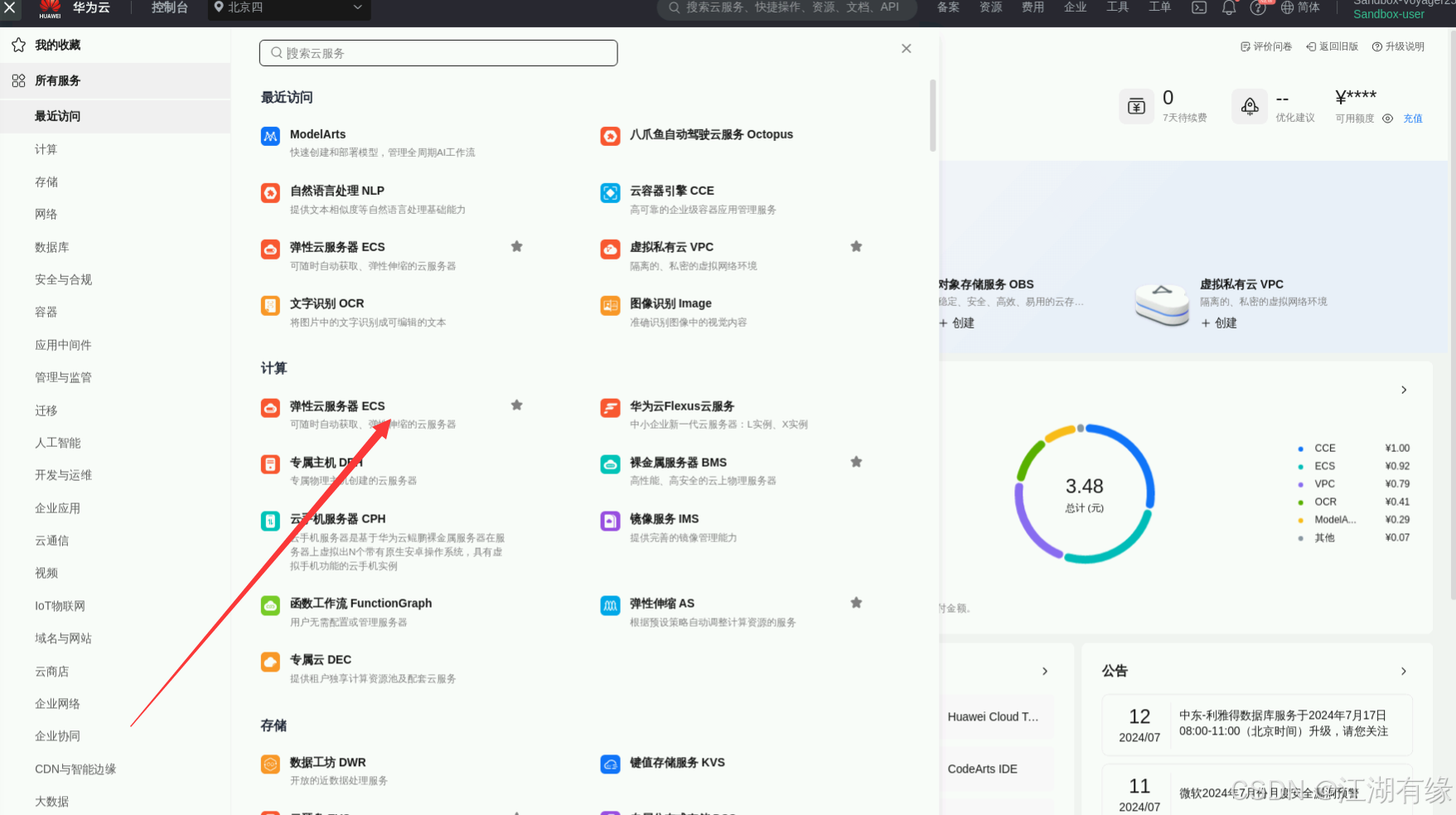Click the 数据工坊 DWR icon
The image size is (1456, 815).
(x=270, y=764)
